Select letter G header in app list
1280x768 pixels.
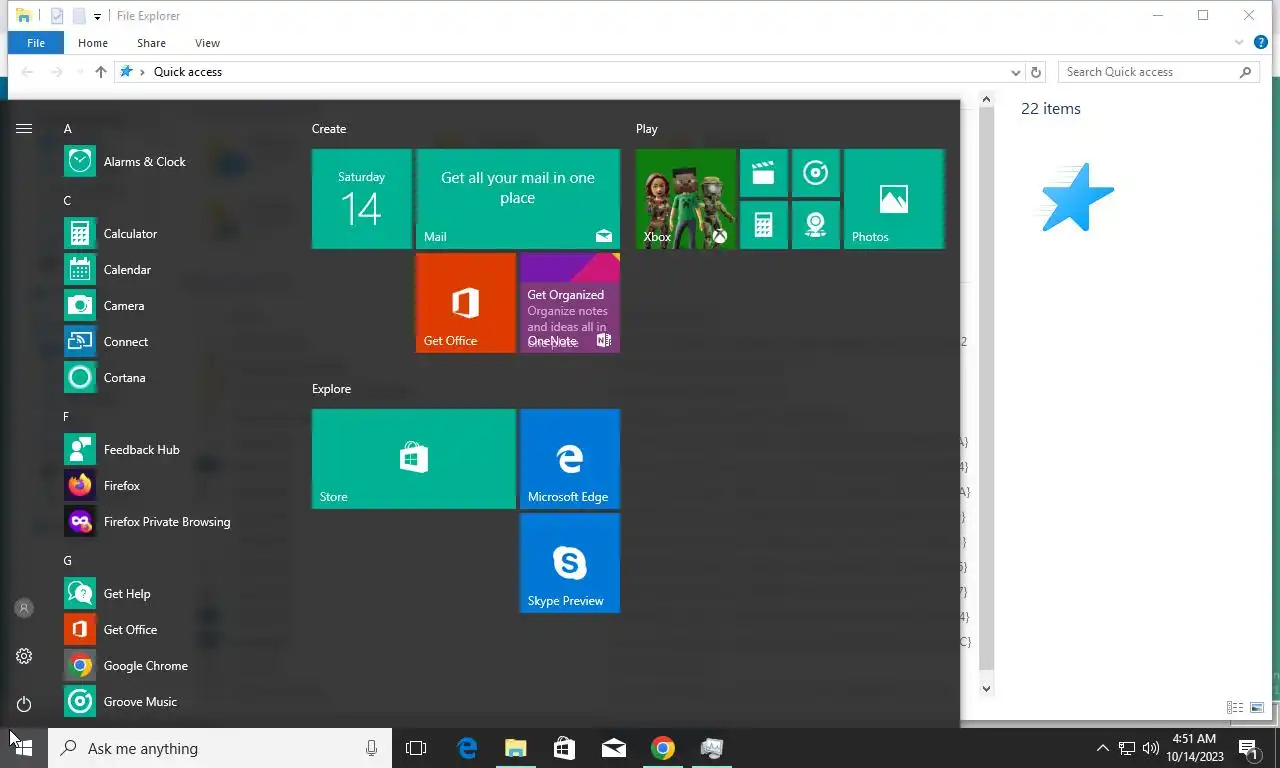pyautogui.click(x=68, y=561)
